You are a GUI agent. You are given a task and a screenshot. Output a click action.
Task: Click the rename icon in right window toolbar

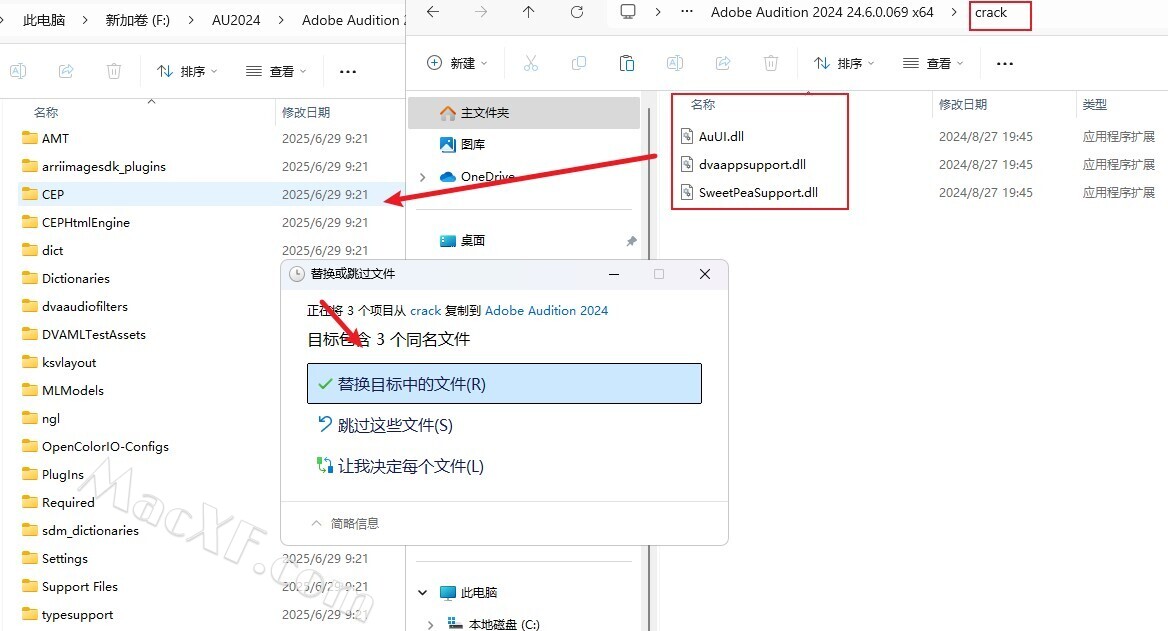click(675, 63)
